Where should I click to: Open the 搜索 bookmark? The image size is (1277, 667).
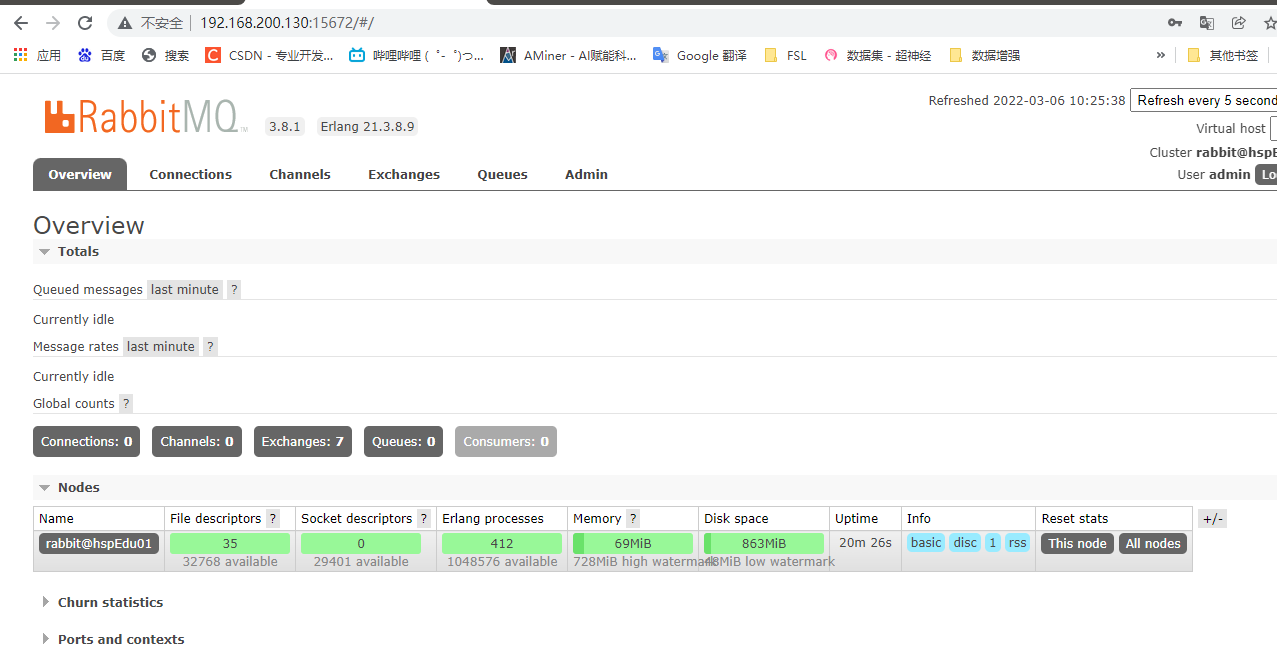click(165, 55)
